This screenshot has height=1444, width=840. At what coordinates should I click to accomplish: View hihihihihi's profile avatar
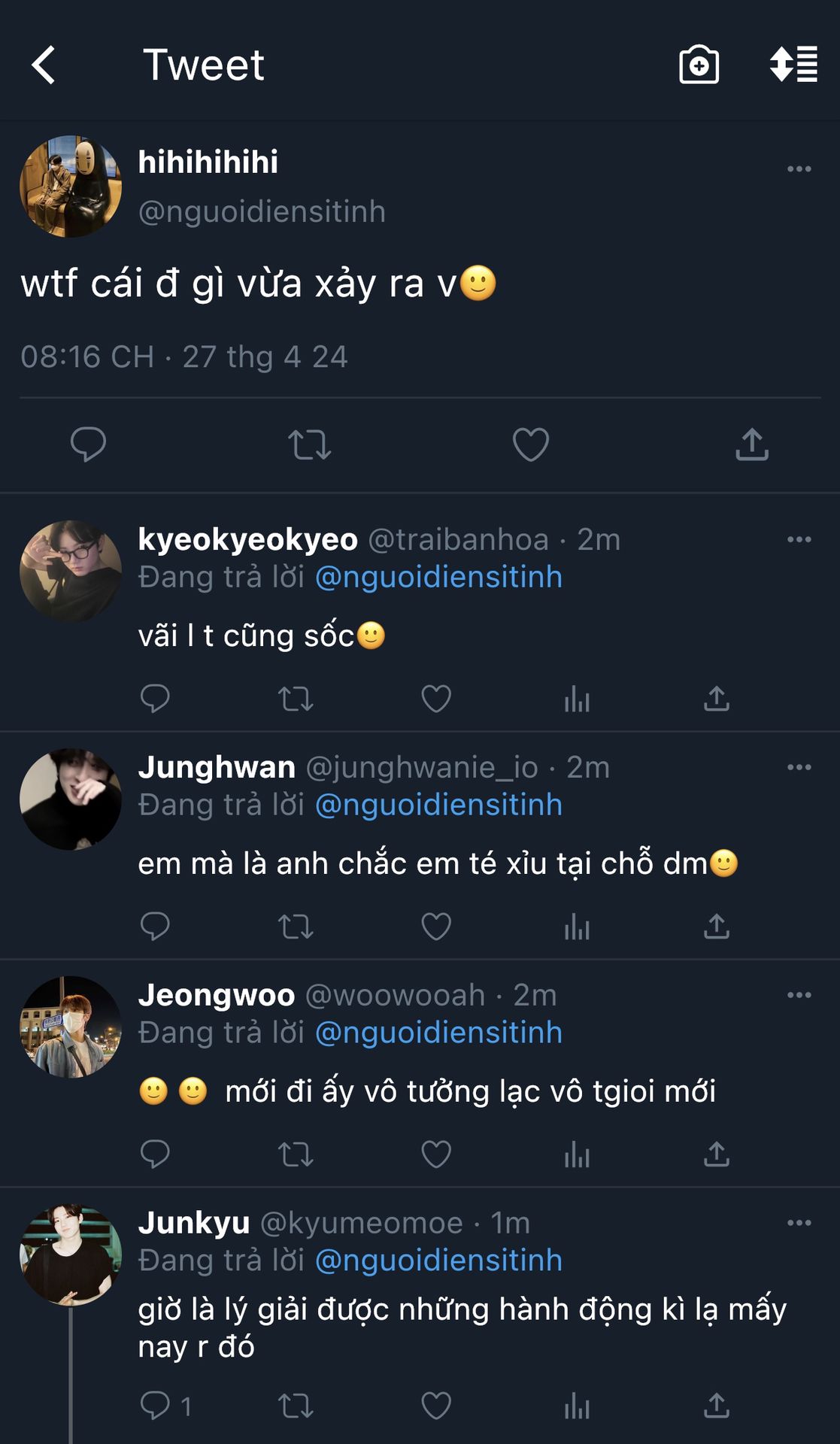click(71, 187)
